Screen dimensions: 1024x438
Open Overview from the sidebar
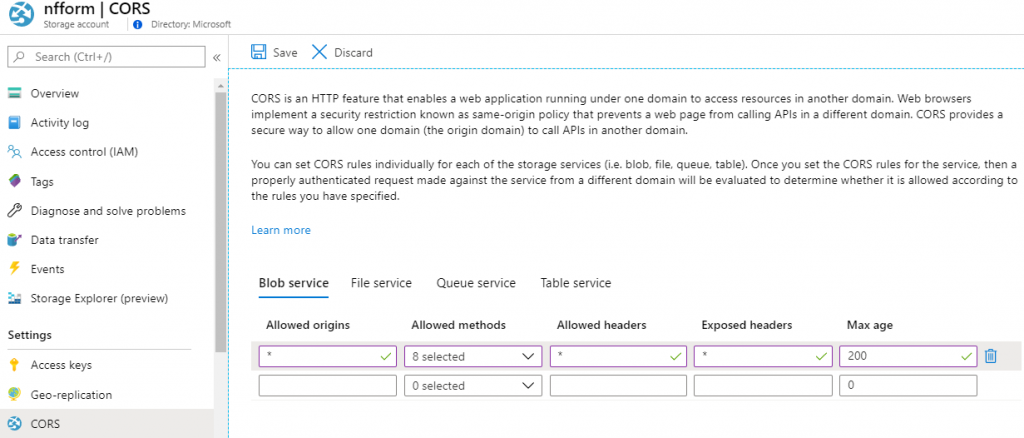point(54,93)
